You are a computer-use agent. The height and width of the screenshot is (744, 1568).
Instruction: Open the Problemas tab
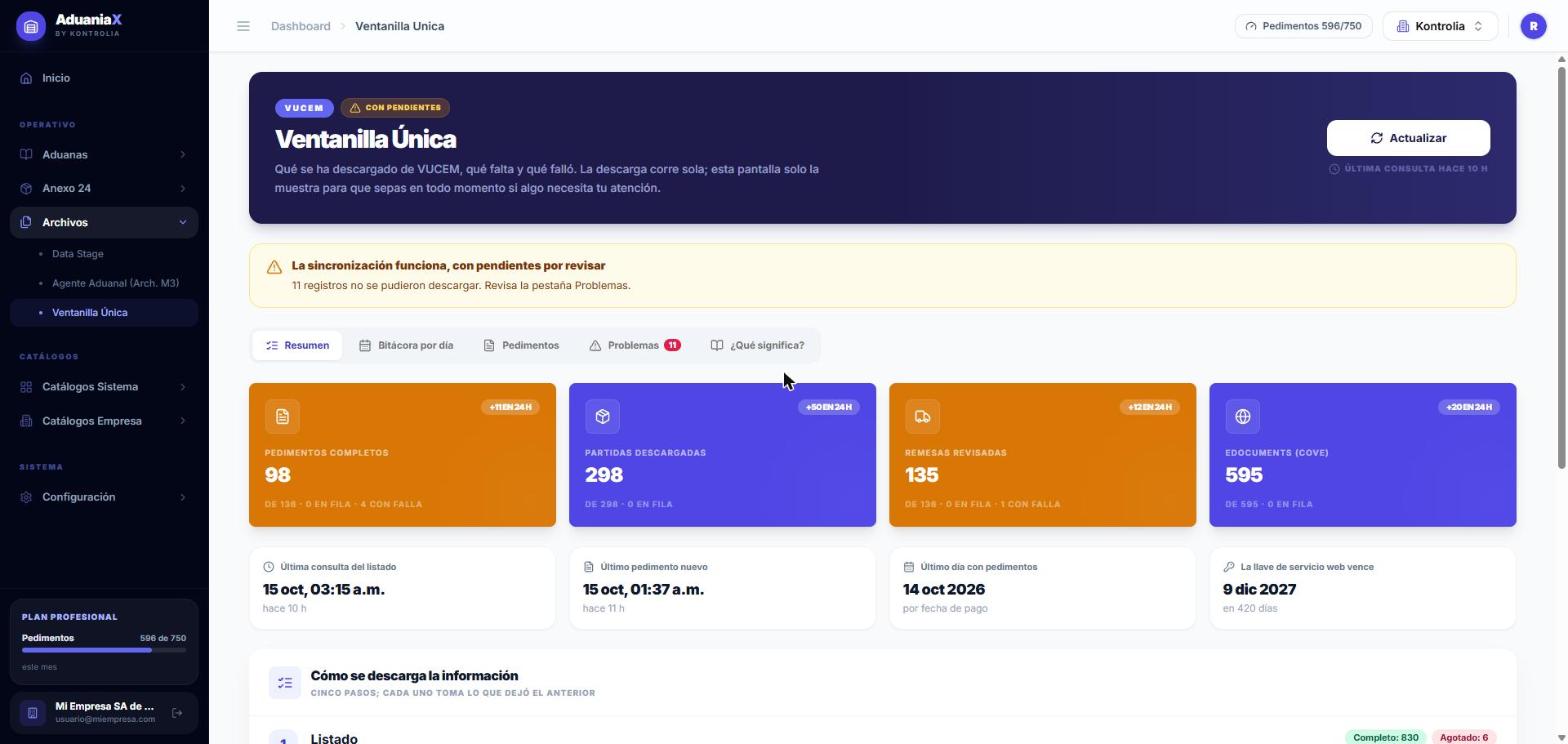coord(635,345)
